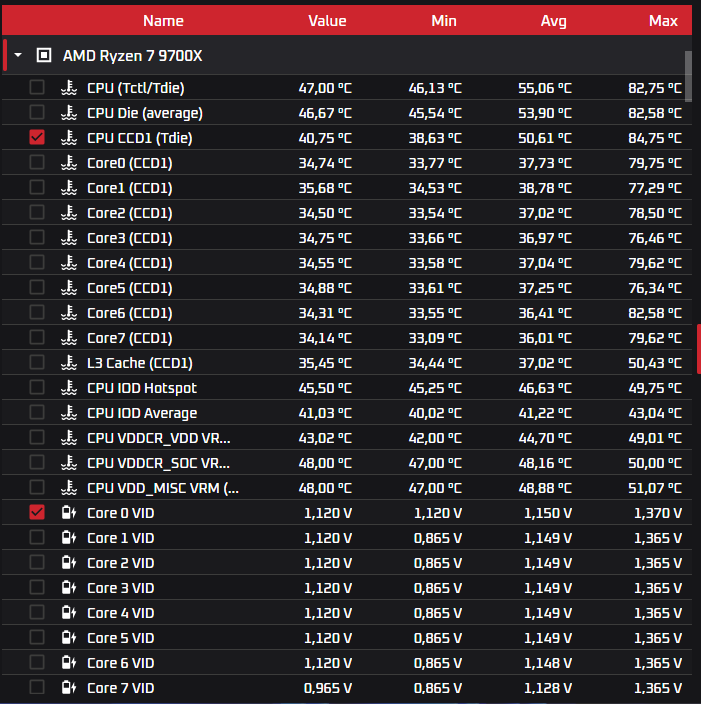Screen dimensions: 701x704
Task: Click the temperature icon for Core1 (CCD1)
Action: [x=69, y=188]
